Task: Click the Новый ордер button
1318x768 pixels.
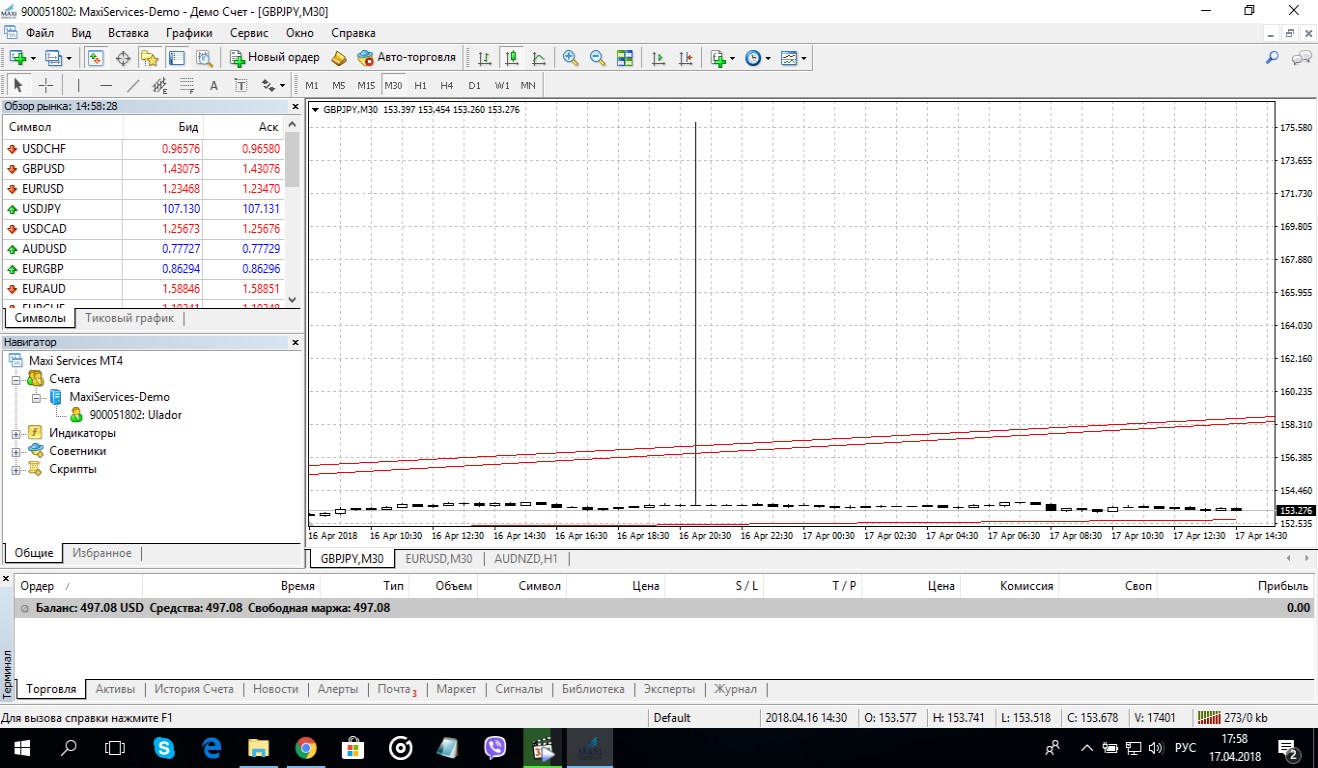Action: (275, 58)
